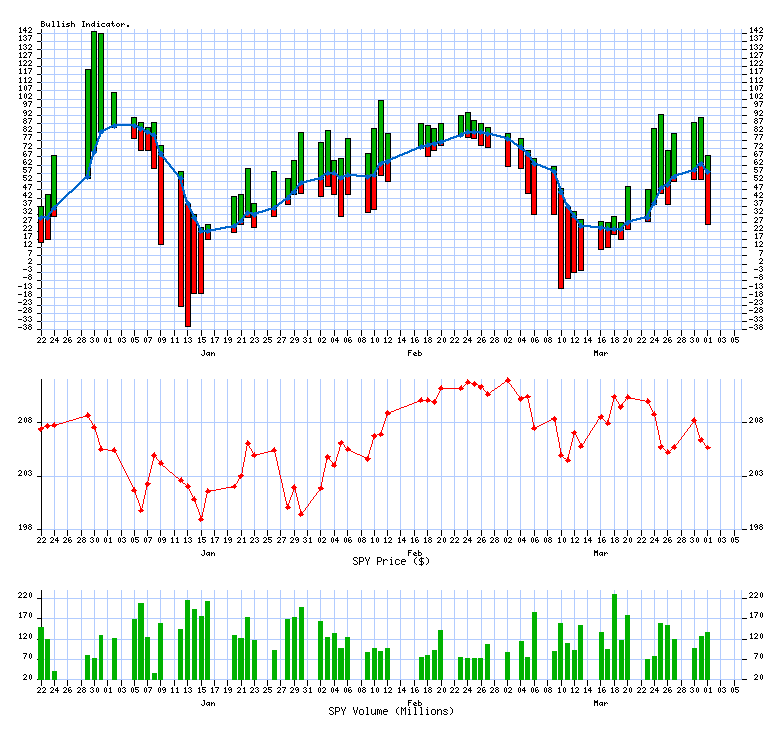Select the first data point of the SPY price line
The image size is (784, 729).
(x=41, y=429)
